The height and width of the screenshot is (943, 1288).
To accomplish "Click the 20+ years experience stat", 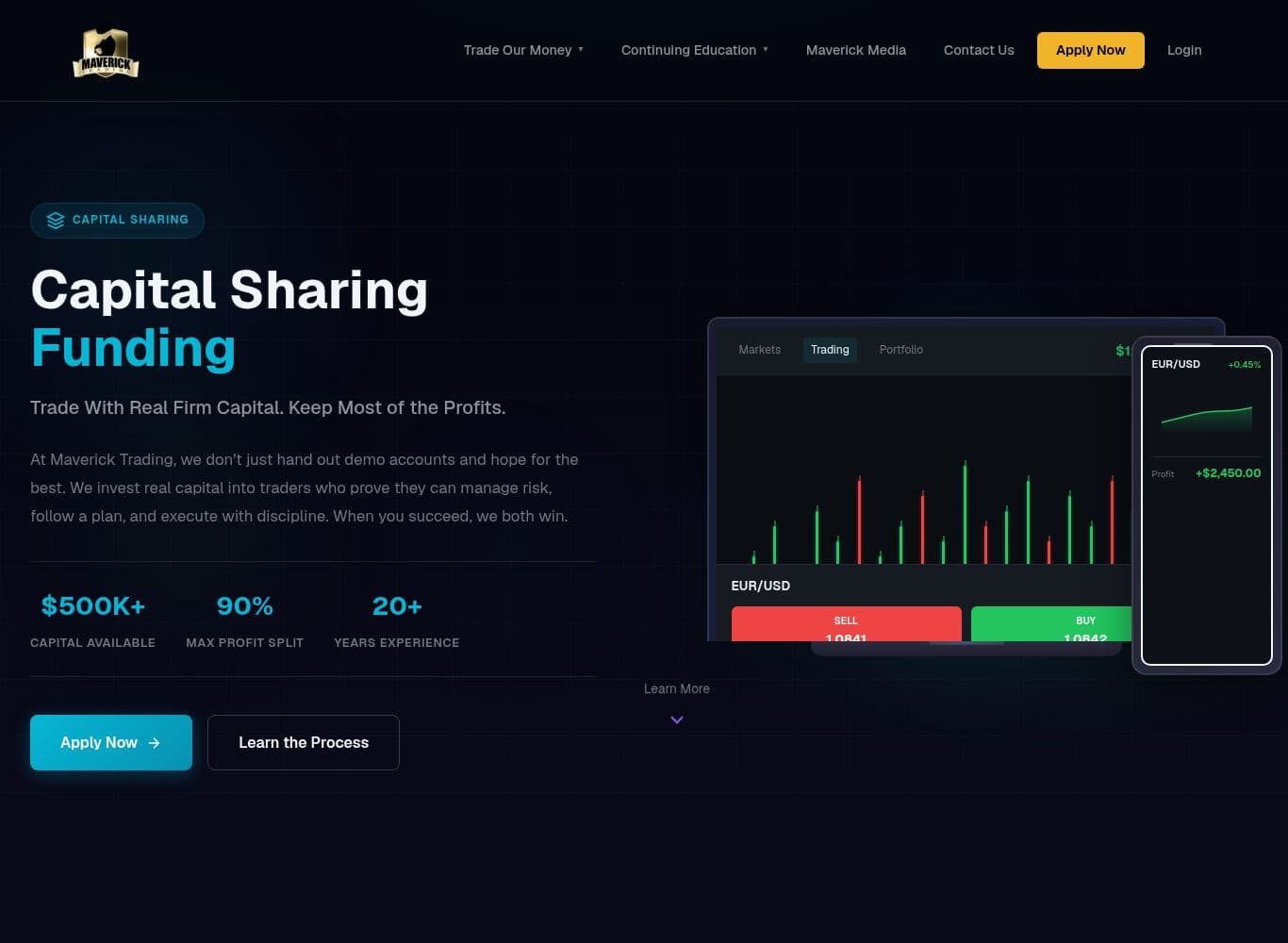I will (x=396, y=620).
